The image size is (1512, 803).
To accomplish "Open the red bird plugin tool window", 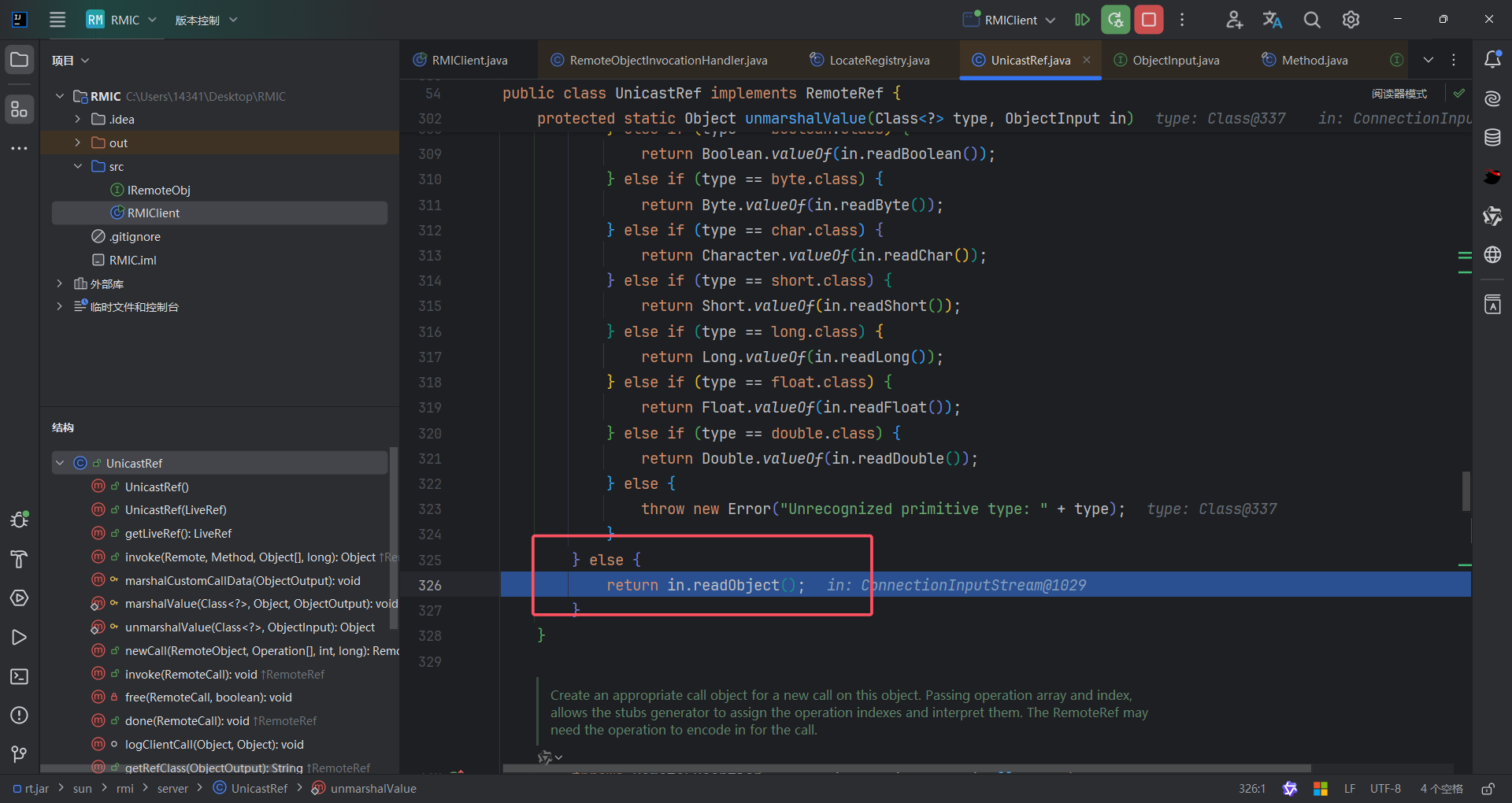I will pos(1492,176).
